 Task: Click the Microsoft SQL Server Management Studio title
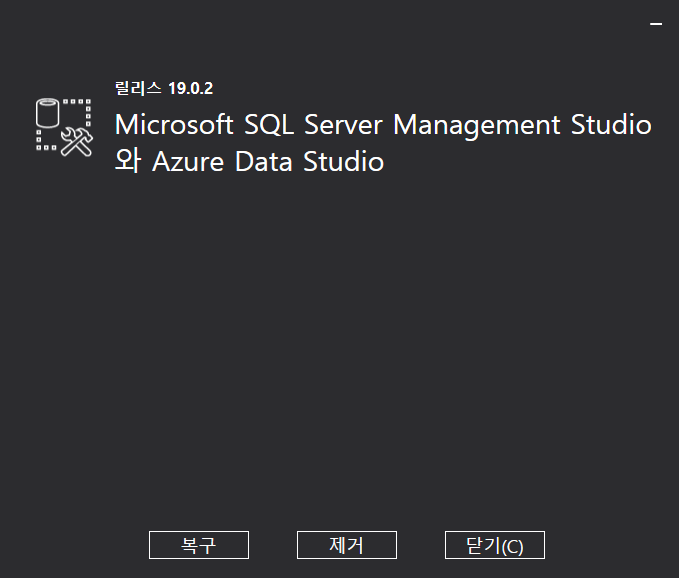[383, 143]
